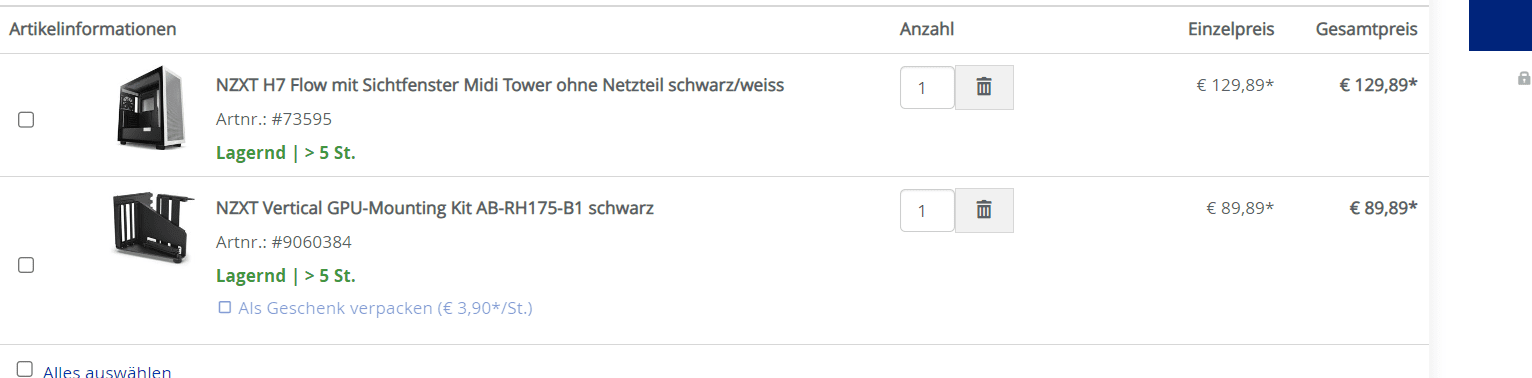Click the Als Geschenk verpacken label text
Viewport: 1532px width, 378px height.
point(385,308)
